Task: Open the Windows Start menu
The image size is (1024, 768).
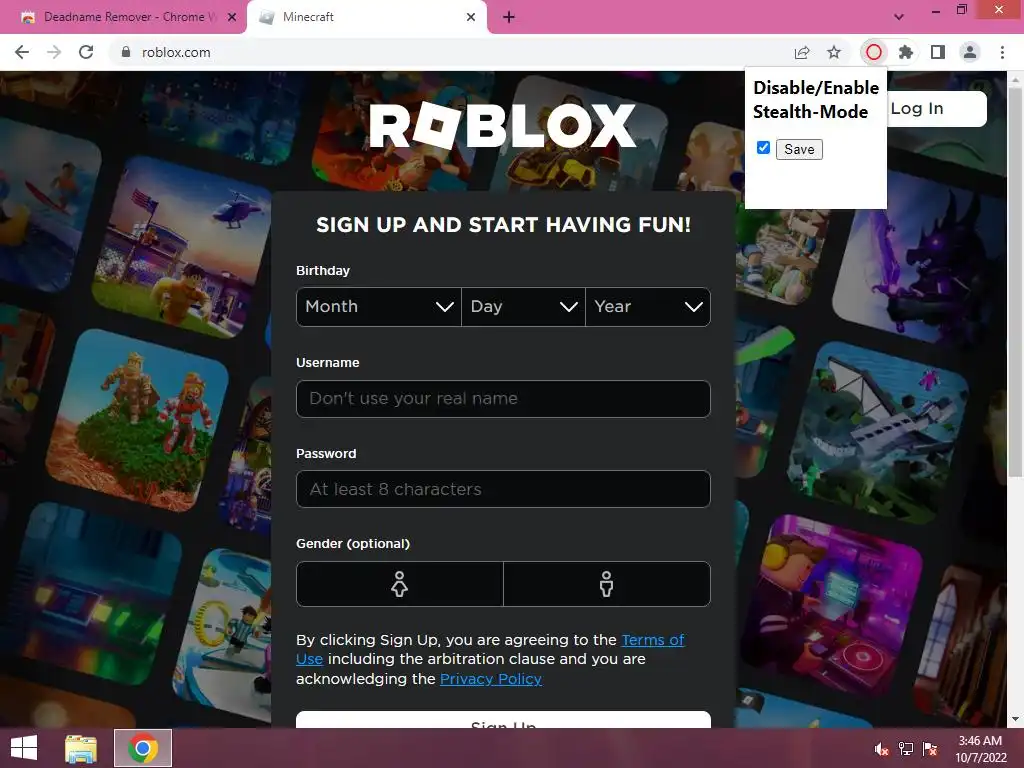Action: point(24,748)
